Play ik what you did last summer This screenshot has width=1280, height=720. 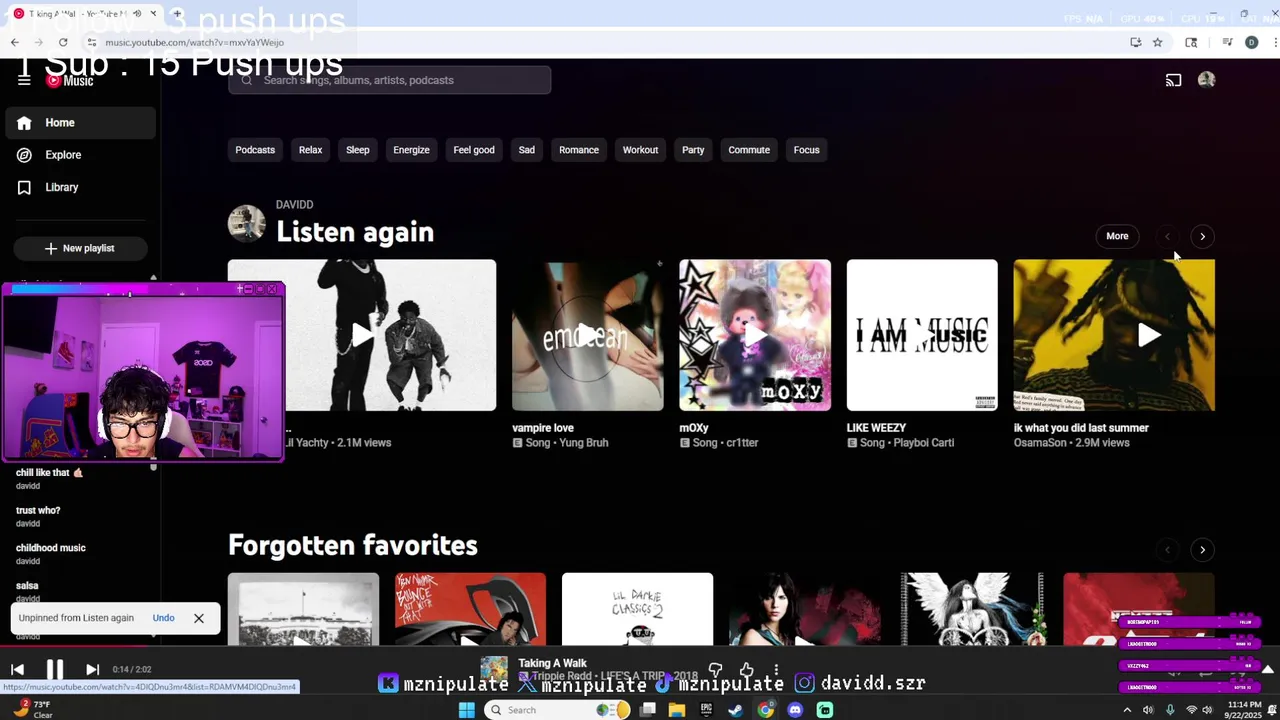[1114, 335]
